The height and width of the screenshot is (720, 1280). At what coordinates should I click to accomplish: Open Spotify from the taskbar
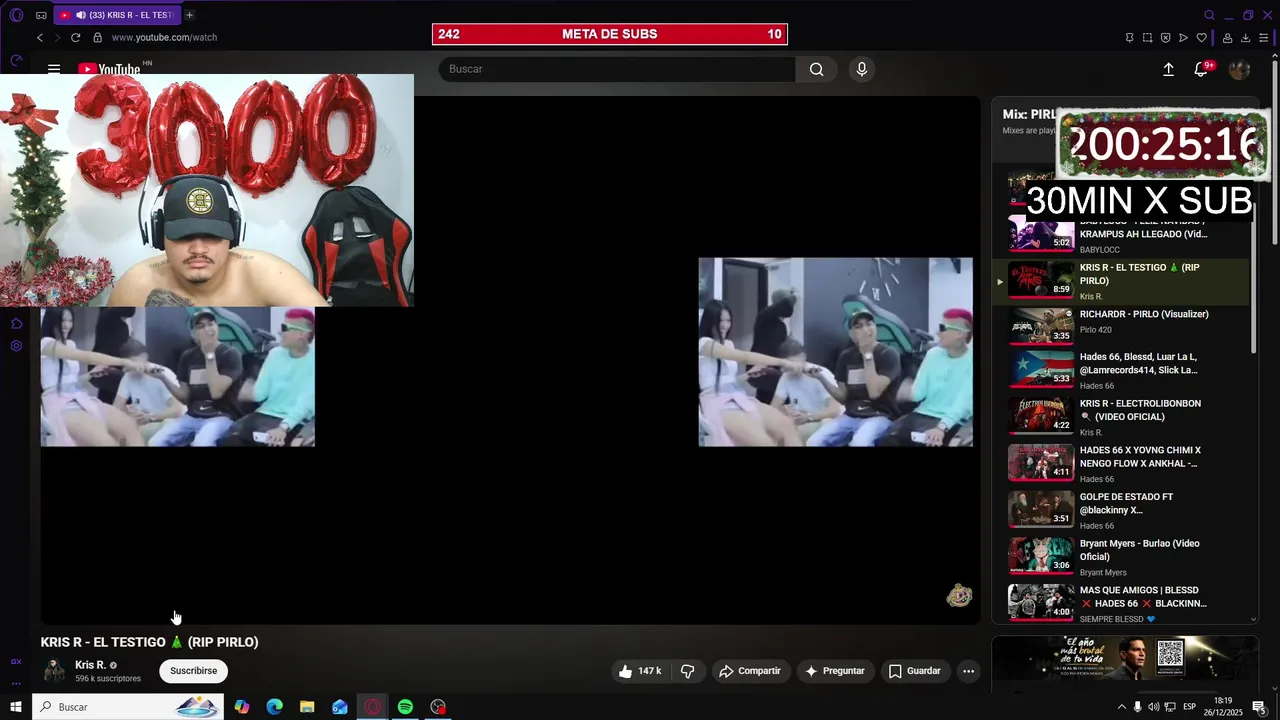[x=405, y=707]
